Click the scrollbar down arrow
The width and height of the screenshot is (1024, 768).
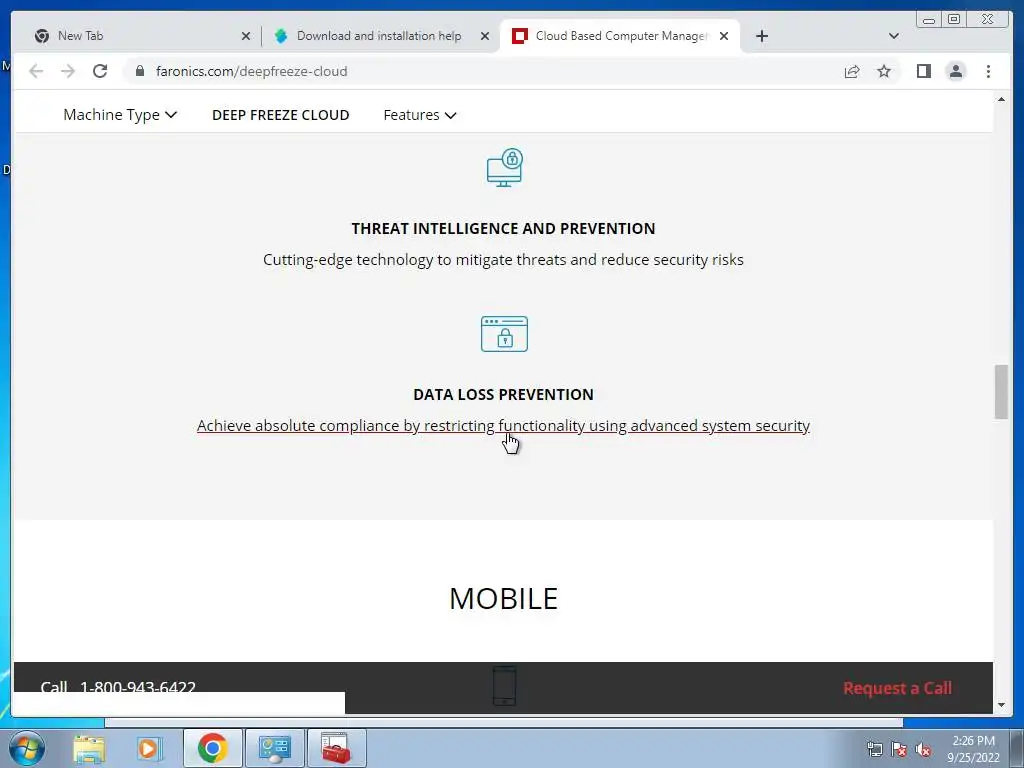[1001, 705]
